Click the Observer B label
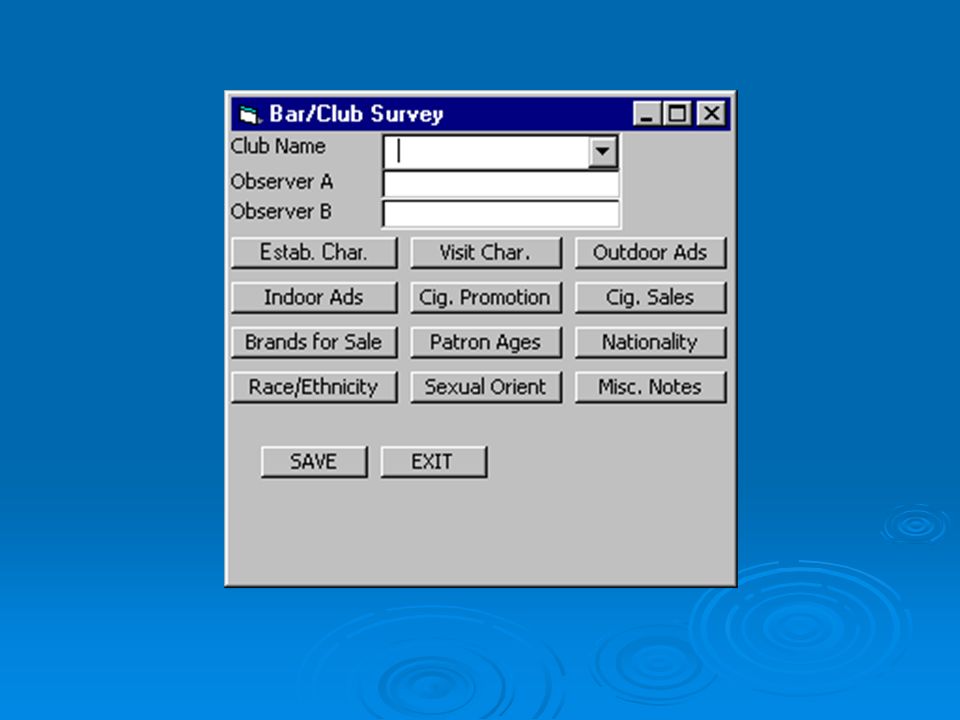 pyautogui.click(x=281, y=212)
